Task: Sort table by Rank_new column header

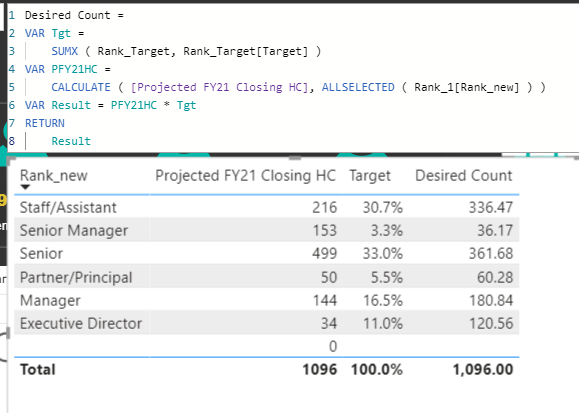Action: (x=54, y=176)
